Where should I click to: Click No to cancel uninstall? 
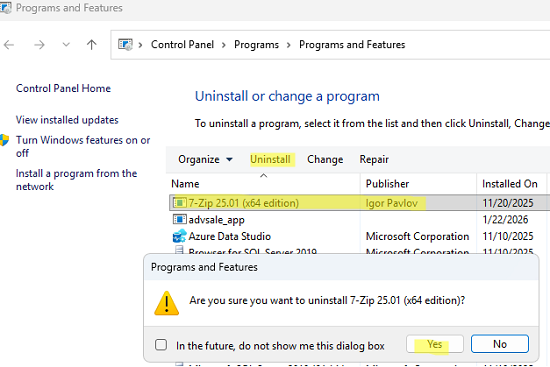coord(500,344)
